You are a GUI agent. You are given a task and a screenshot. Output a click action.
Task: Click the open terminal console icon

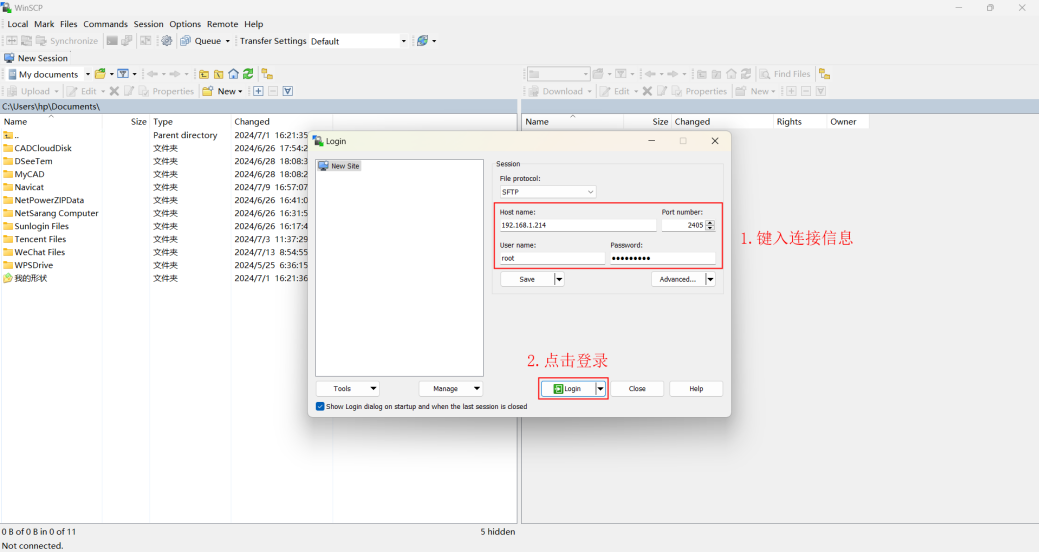coord(112,40)
